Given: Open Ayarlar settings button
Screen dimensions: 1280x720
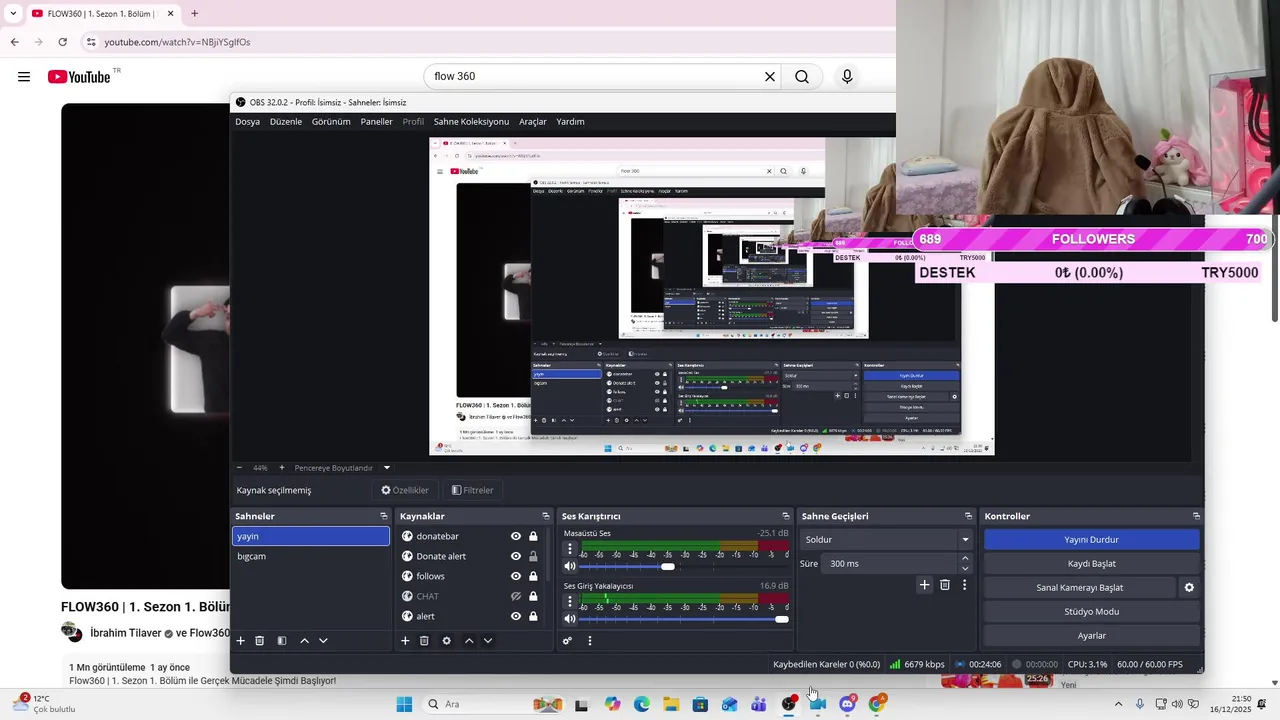Looking at the screenshot, I should pyautogui.click(x=1091, y=636).
